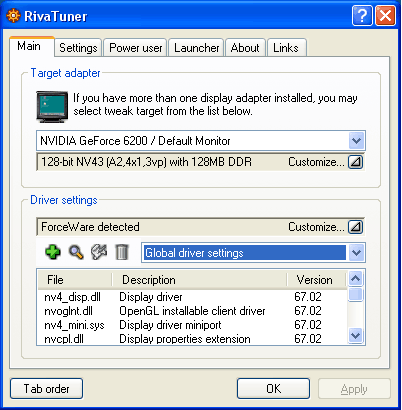Screen dimensions: 402x410
Task: Click the greyed Apply button
Action: 354,389
